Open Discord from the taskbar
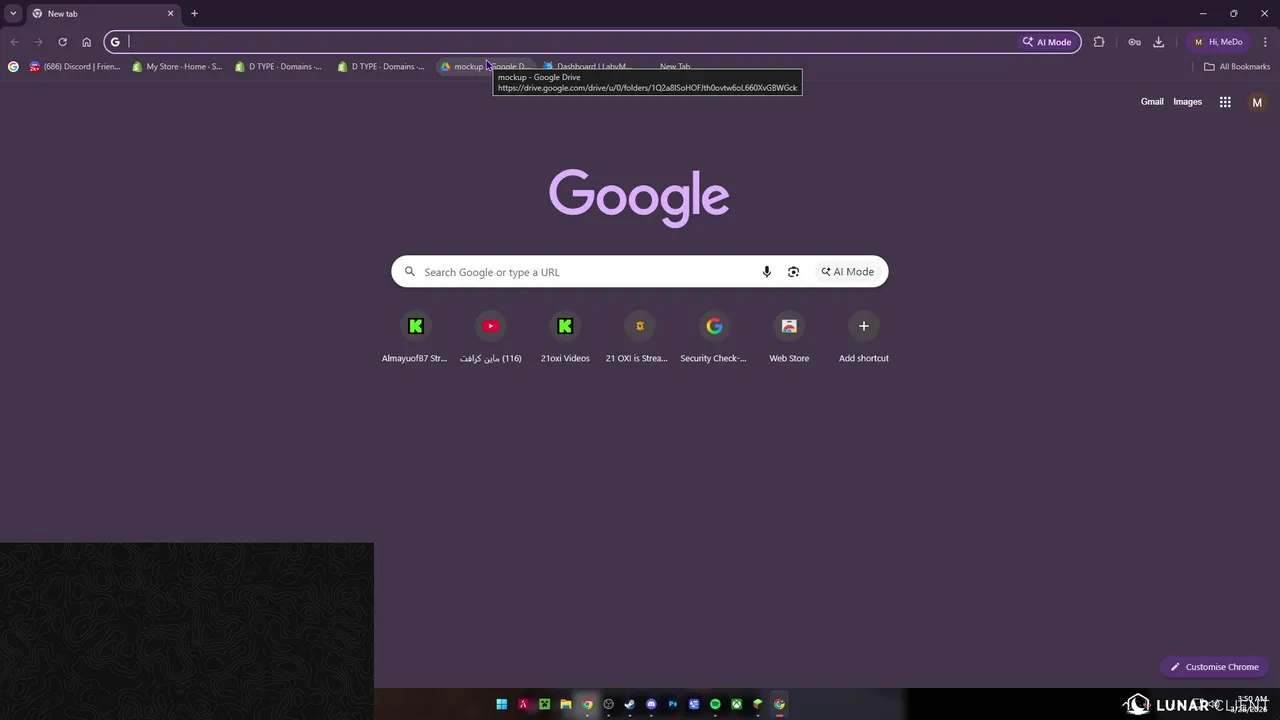Image resolution: width=1280 pixels, height=720 pixels. (x=651, y=705)
